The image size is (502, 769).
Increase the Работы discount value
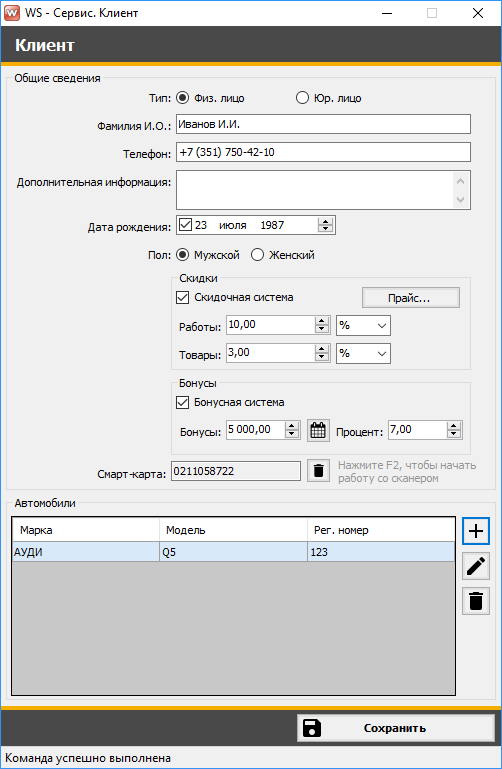[322, 321]
